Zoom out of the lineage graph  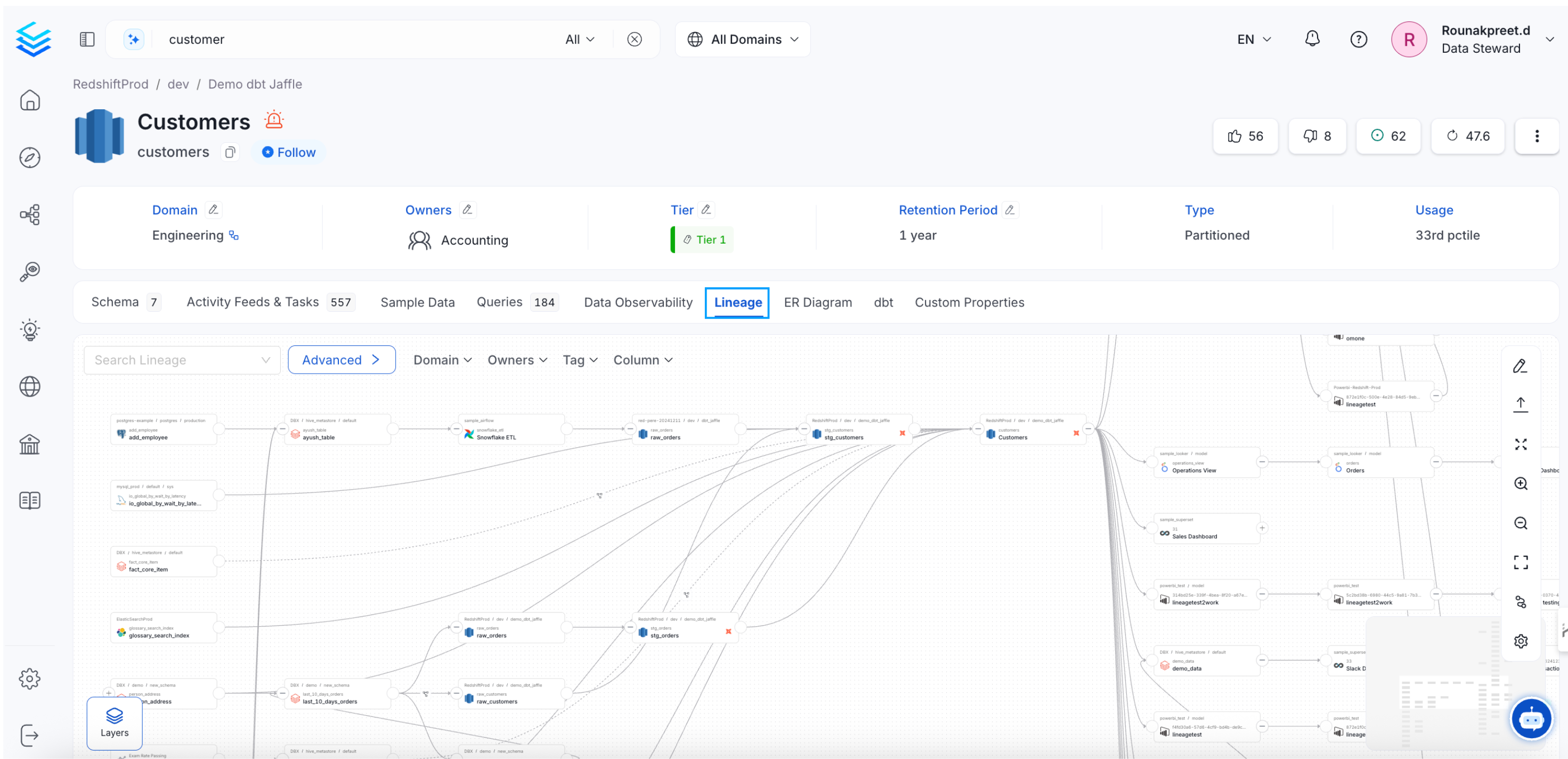tap(1521, 523)
